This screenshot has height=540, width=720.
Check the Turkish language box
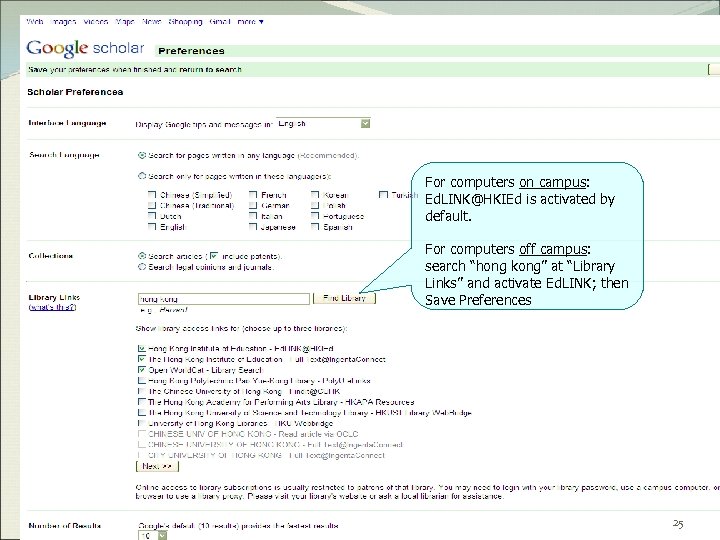point(383,195)
